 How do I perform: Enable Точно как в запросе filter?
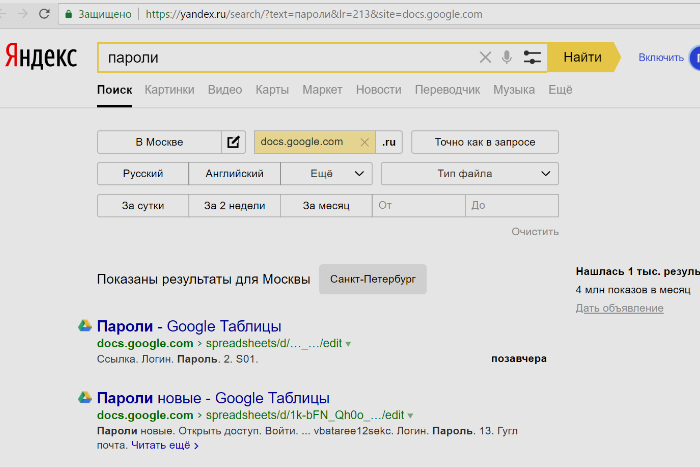click(x=484, y=142)
